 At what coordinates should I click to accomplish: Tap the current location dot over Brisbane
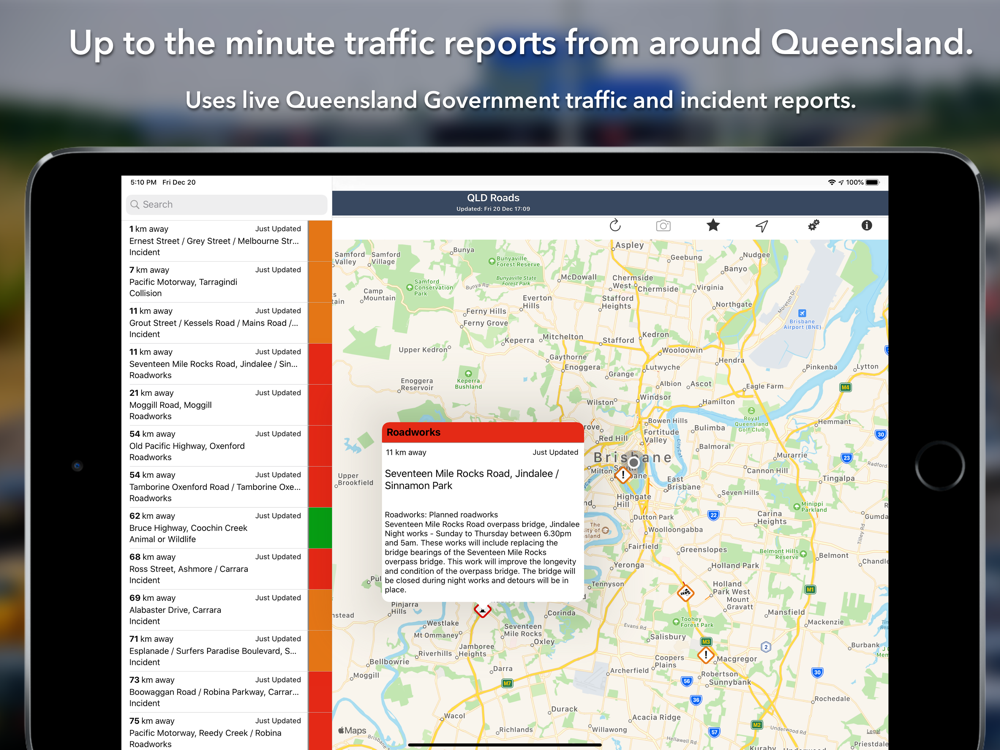[x=633, y=462]
